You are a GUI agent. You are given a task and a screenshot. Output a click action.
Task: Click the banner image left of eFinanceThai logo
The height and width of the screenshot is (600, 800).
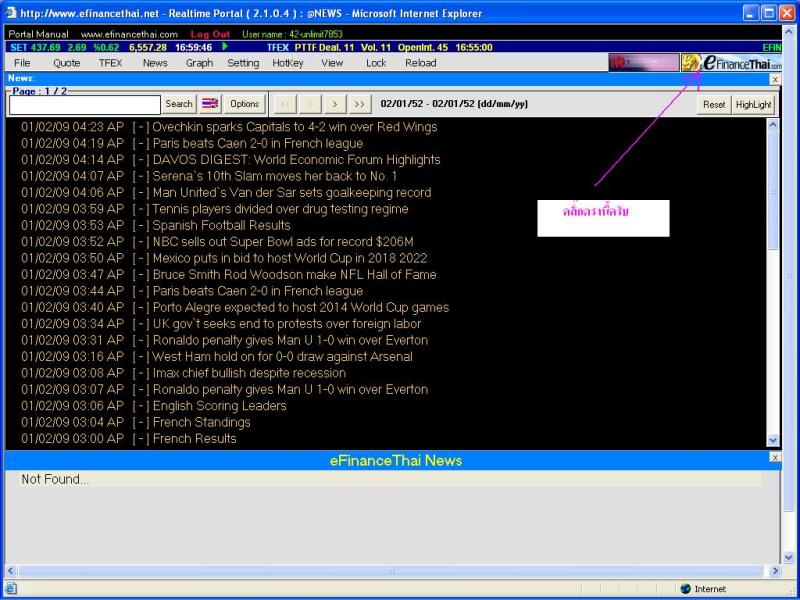pos(643,63)
